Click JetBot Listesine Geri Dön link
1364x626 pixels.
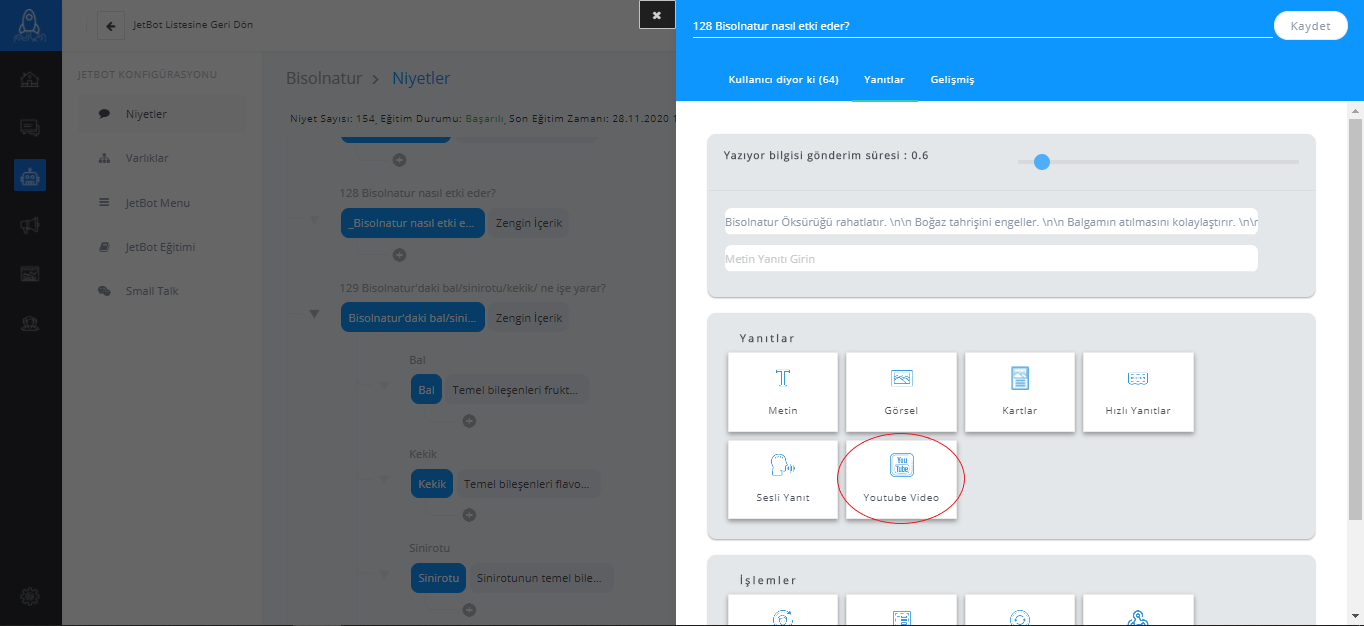[193, 24]
